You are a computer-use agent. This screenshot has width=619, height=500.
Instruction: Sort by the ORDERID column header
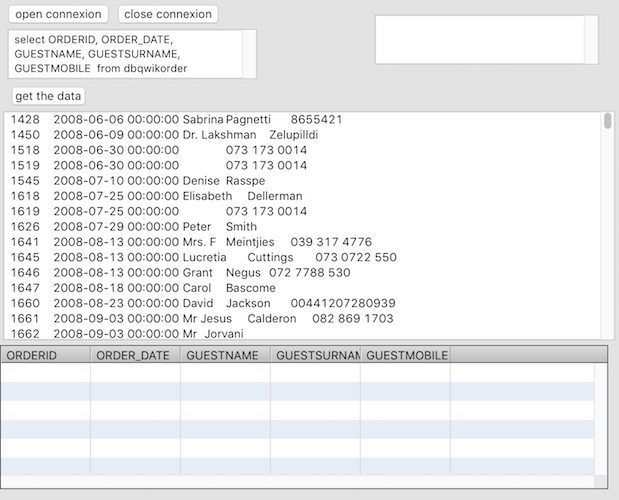click(45, 355)
